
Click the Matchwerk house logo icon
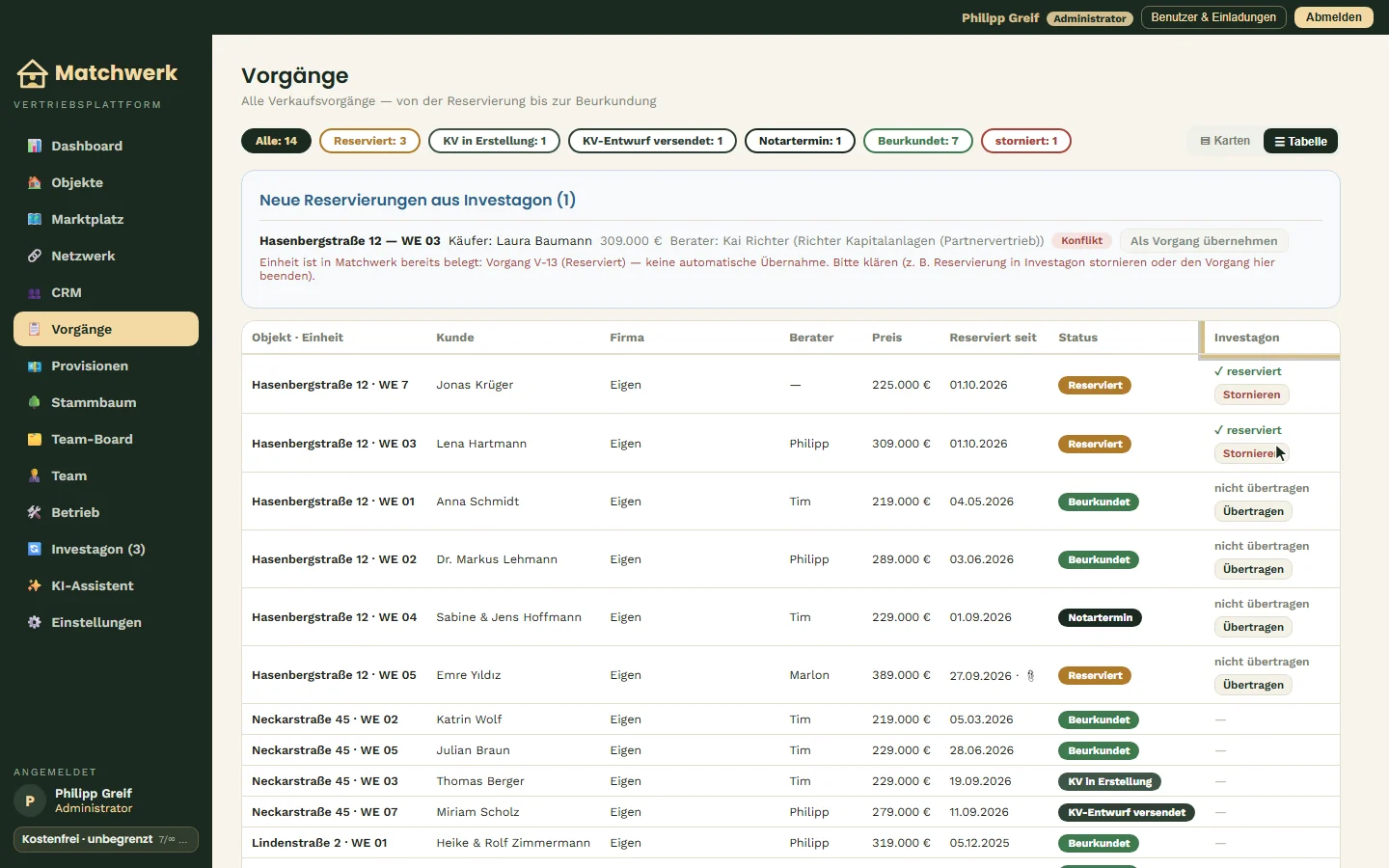tap(32, 73)
